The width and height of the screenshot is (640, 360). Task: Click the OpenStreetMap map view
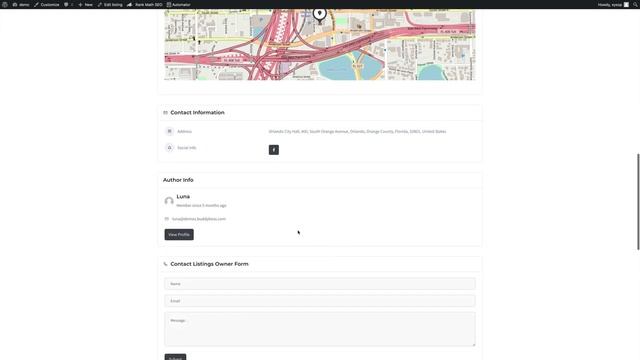tap(320, 44)
